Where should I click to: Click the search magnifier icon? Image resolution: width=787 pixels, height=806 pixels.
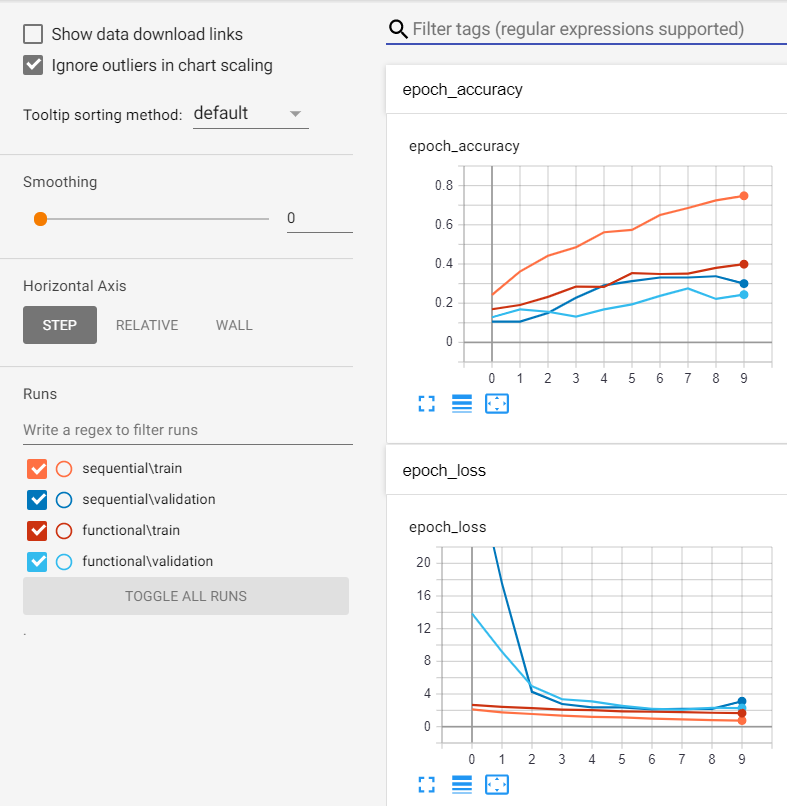tap(398, 29)
